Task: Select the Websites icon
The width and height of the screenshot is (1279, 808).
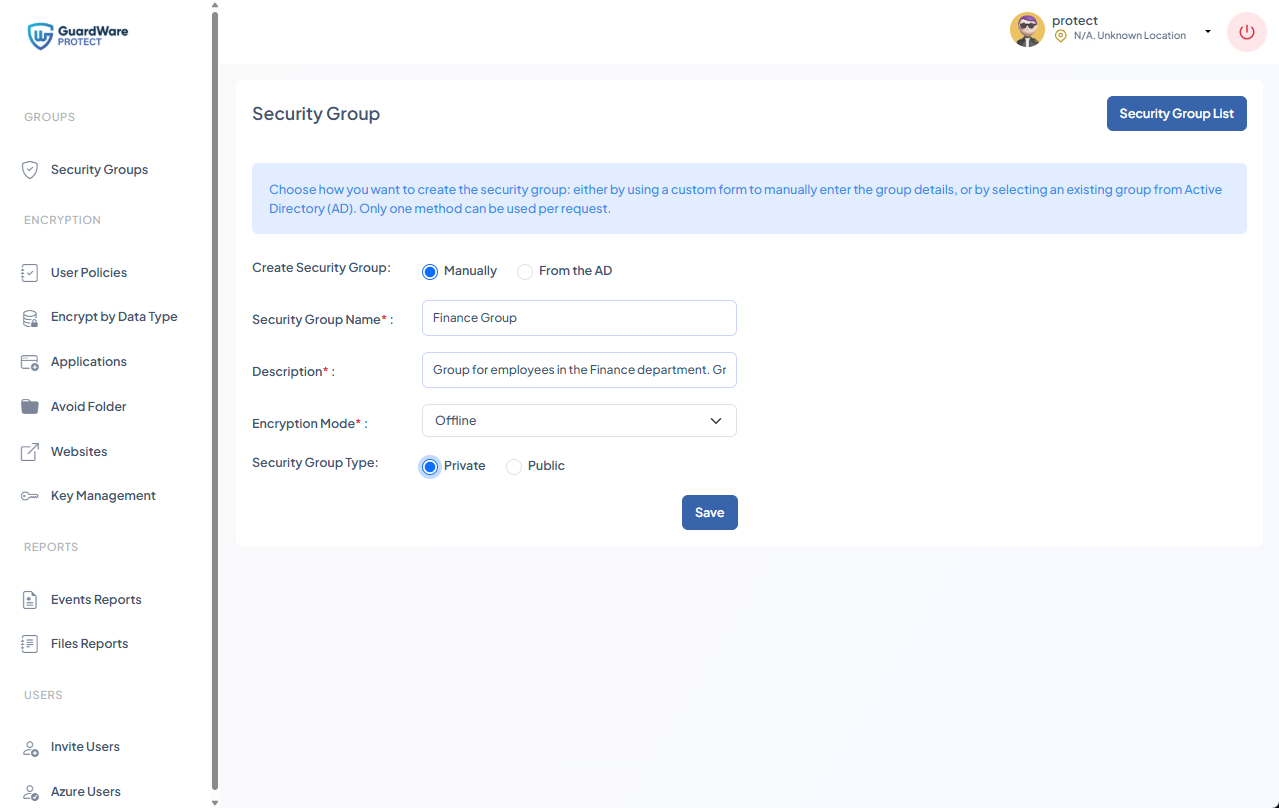Action: coord(29,451)
